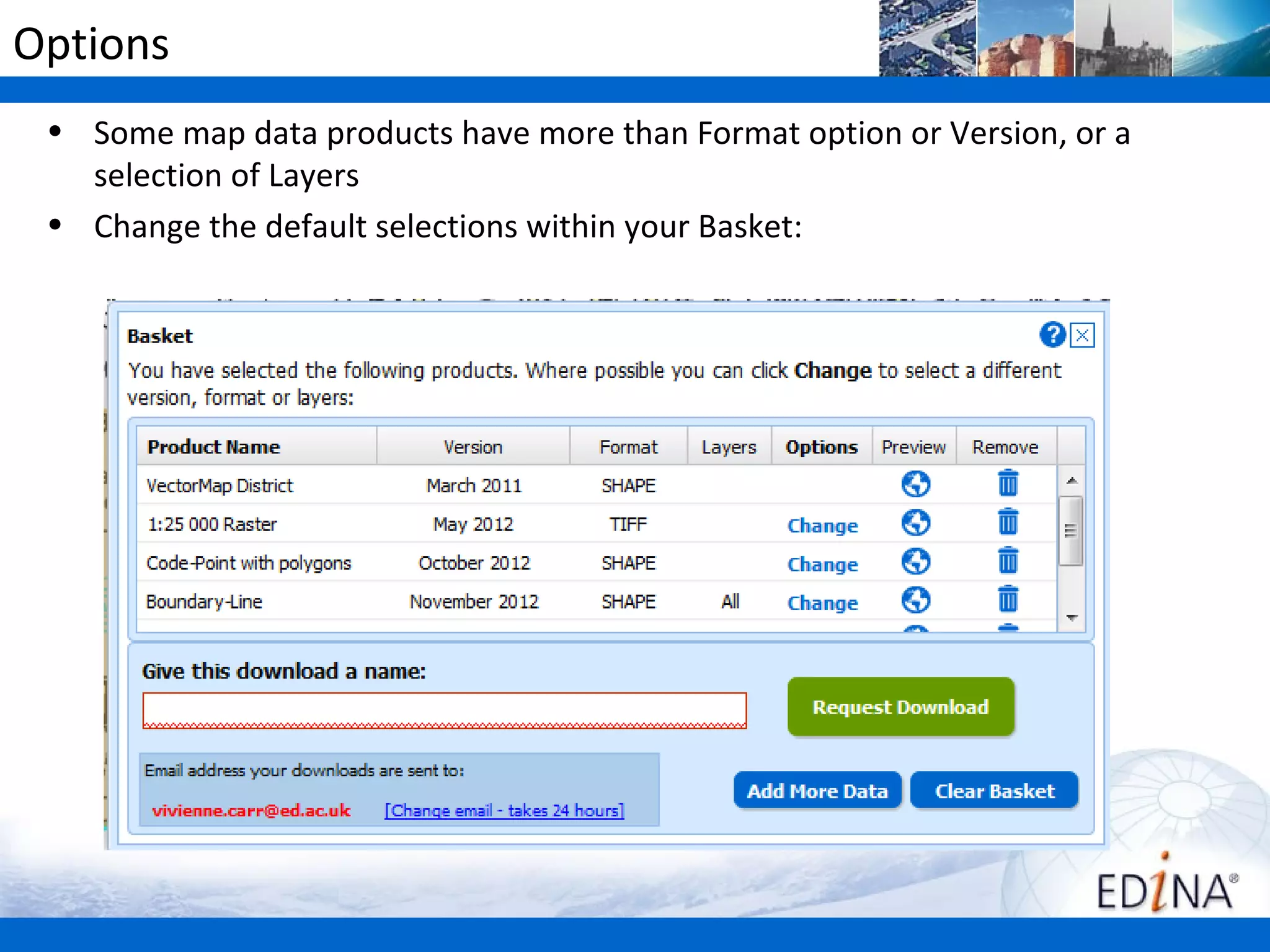Click Add More Data button
The height and width of the screenshot is (952, 1270).
(817, 790)
